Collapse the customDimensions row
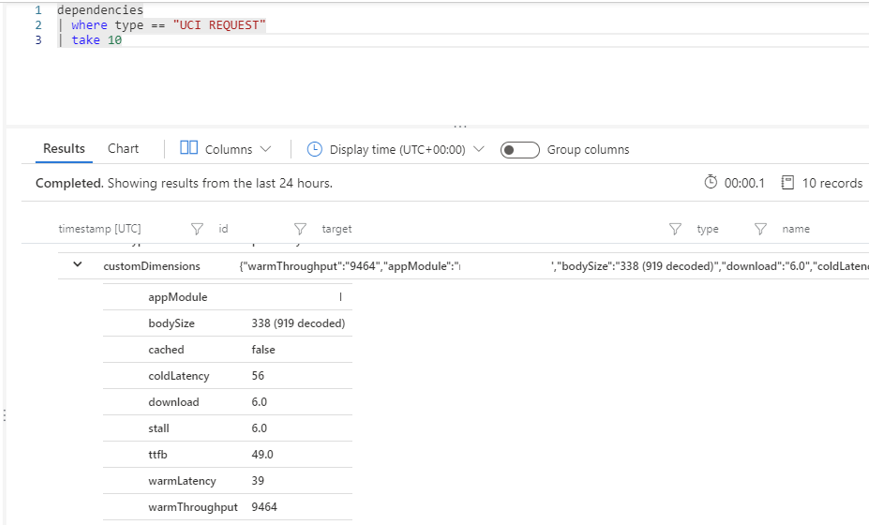Viewport: 882px width, 525px height. click(x=78, y=264)
